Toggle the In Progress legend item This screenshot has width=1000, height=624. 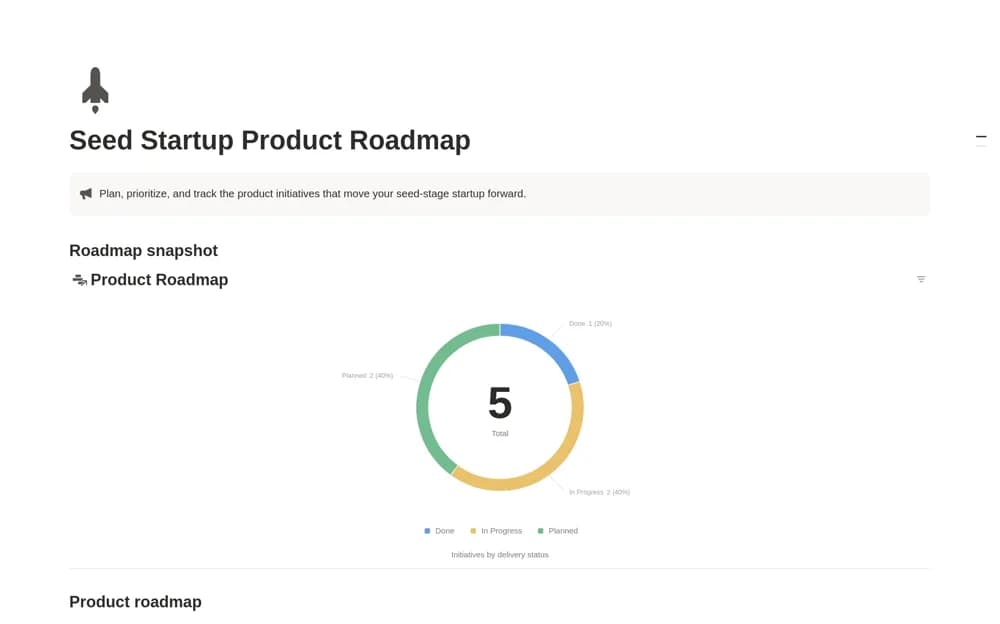click(x=496, y=531)
